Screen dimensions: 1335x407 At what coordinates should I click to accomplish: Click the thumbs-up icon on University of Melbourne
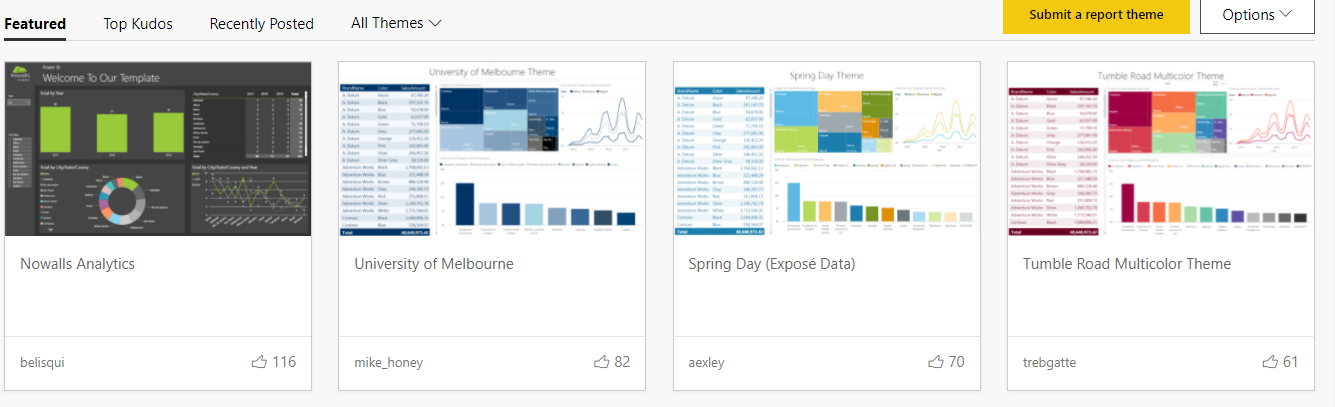(x=602, y=362)
